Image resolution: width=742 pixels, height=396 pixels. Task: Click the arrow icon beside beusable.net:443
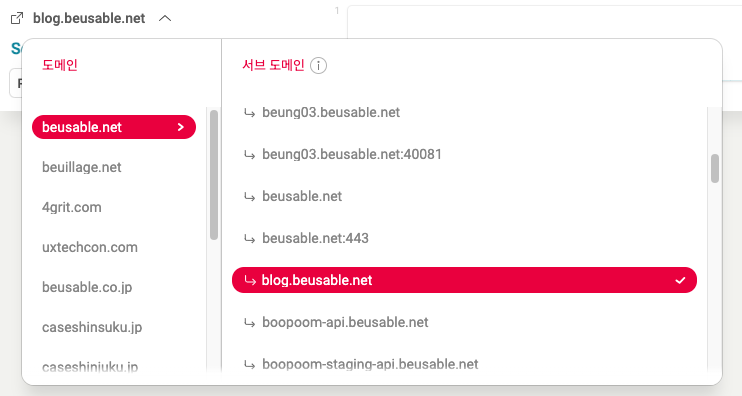(249, 238)
